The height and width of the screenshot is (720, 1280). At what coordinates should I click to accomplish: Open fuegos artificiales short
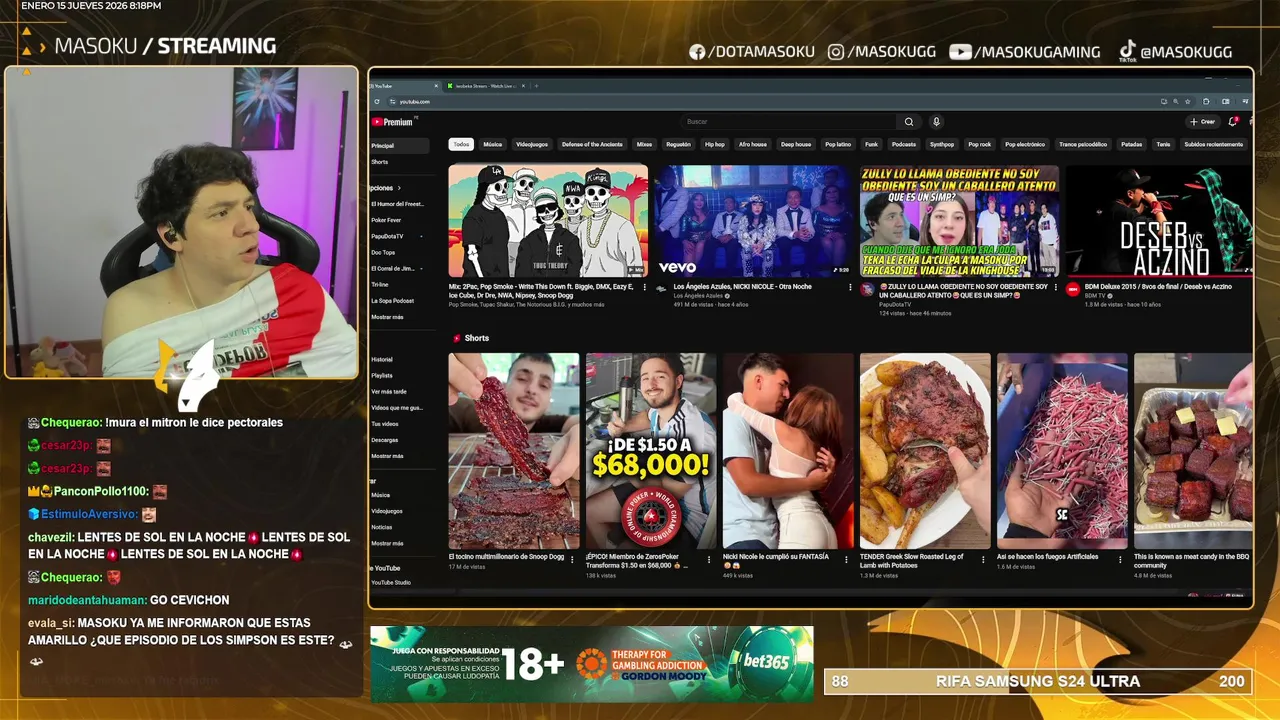pyautogui.click(x=1062, y=451)
